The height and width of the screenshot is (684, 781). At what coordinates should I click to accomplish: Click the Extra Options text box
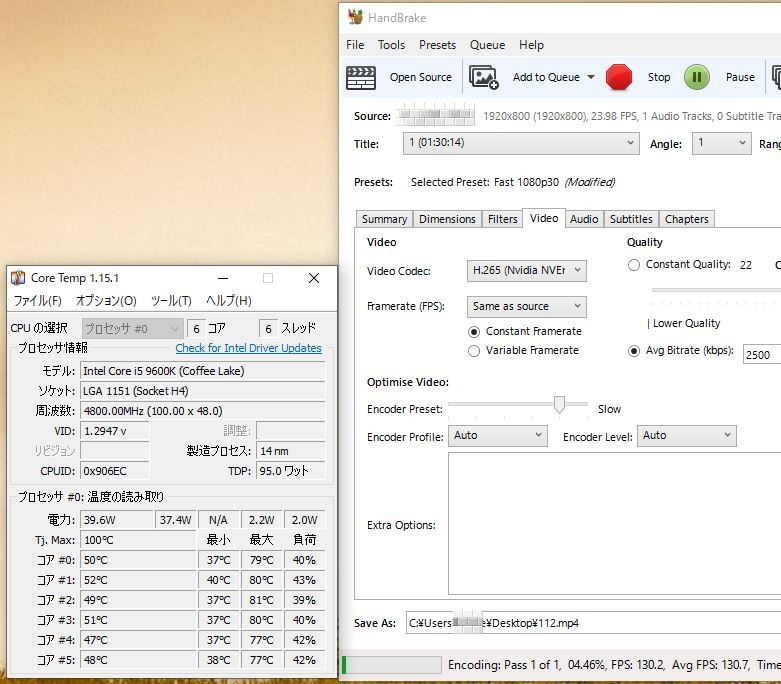click(x=615, y=524)
